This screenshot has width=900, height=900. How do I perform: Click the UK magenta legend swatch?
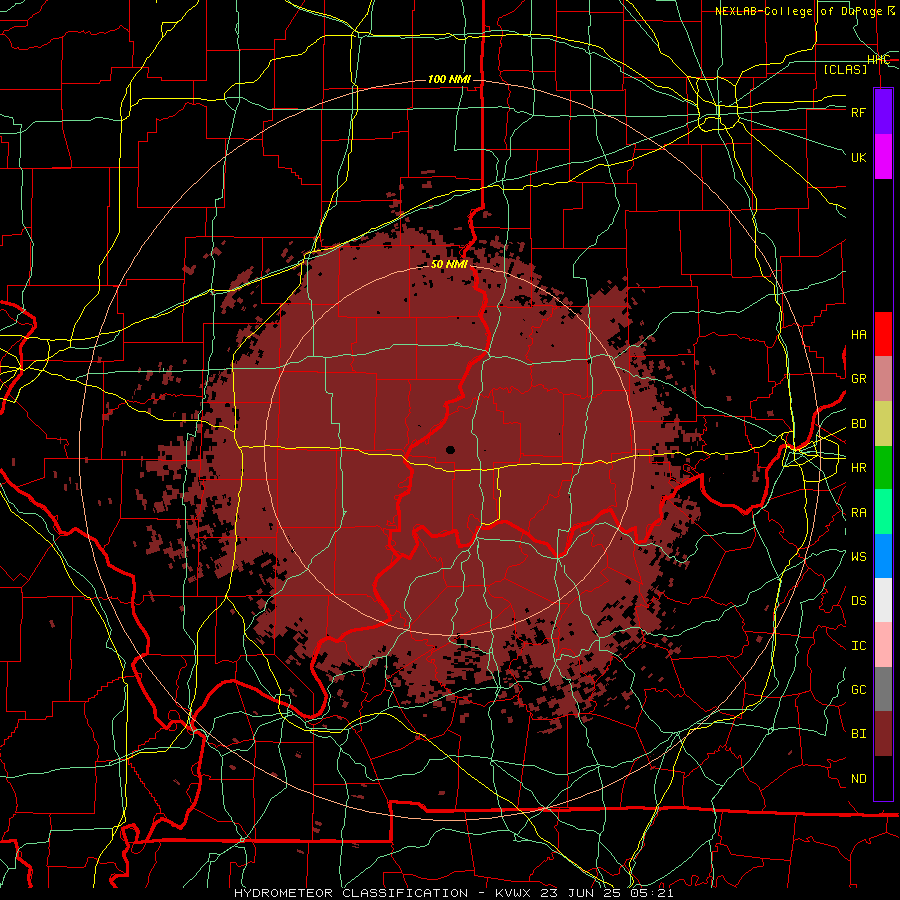(883, 157)
